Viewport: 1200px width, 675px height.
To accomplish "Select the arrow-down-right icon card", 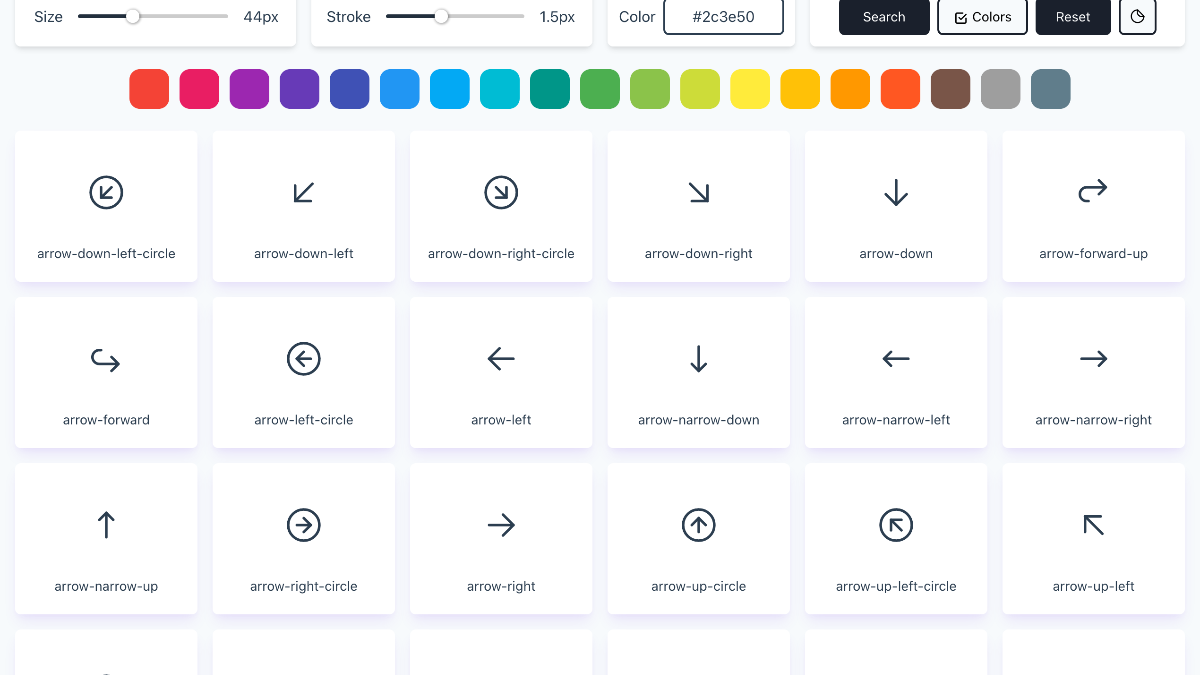I will (x=699, y=206).
